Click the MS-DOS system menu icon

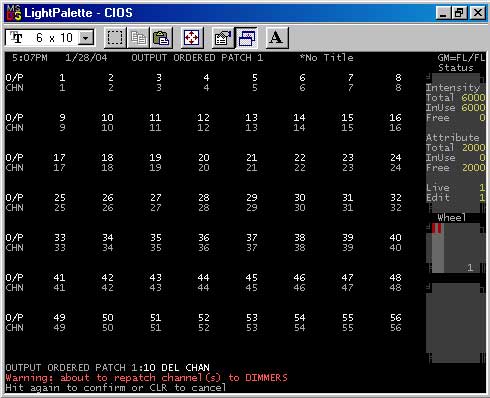coord(14,13)
